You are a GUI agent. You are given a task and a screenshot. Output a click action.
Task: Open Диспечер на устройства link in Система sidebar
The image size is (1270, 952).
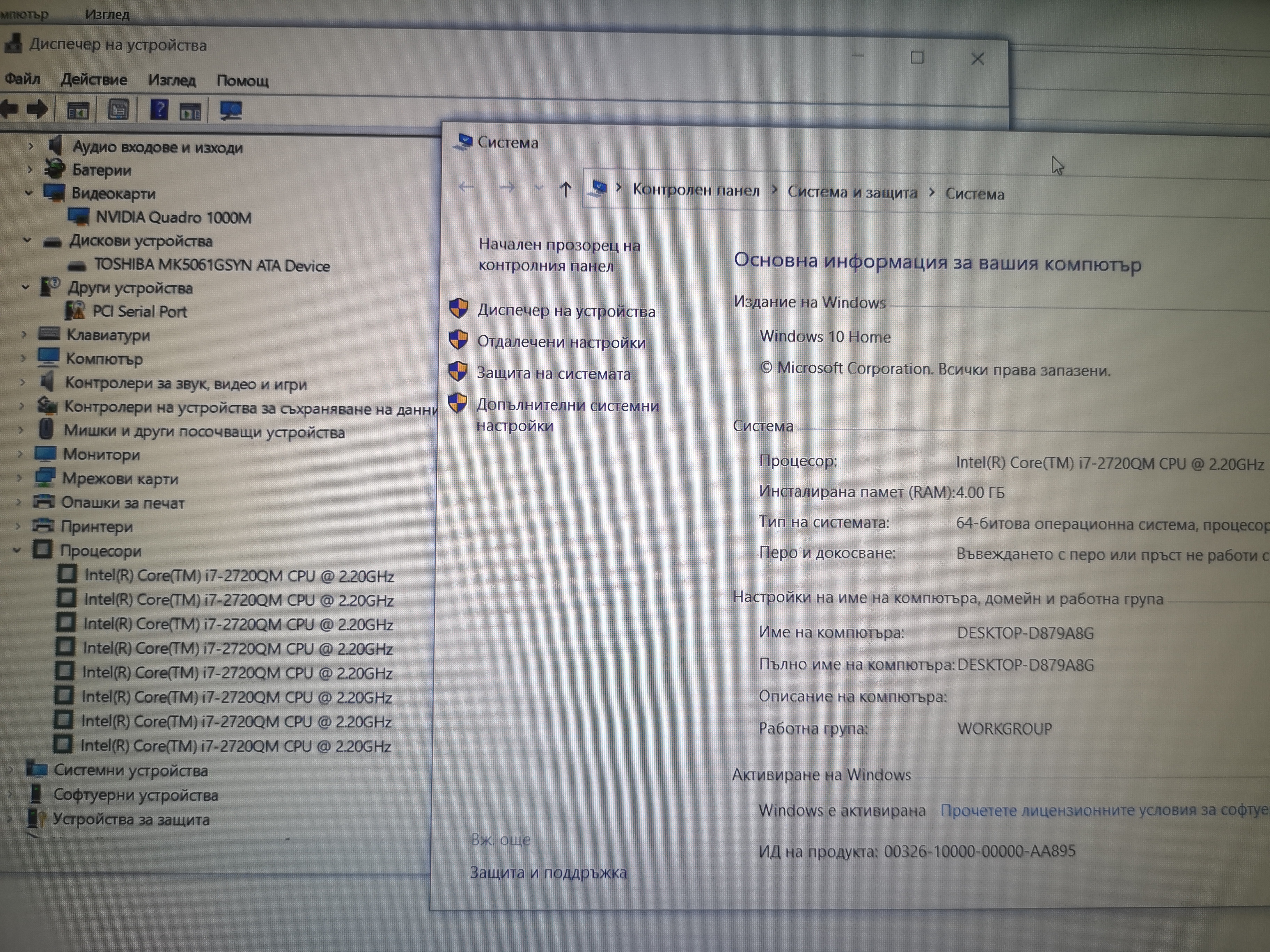566,310
